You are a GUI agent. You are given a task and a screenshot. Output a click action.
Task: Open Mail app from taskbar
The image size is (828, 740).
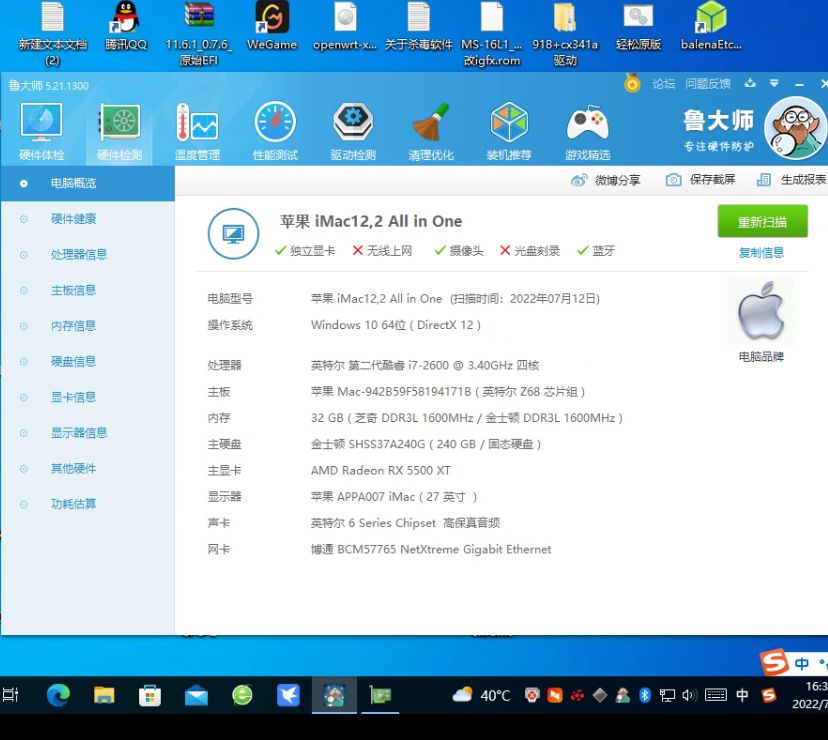196,696
